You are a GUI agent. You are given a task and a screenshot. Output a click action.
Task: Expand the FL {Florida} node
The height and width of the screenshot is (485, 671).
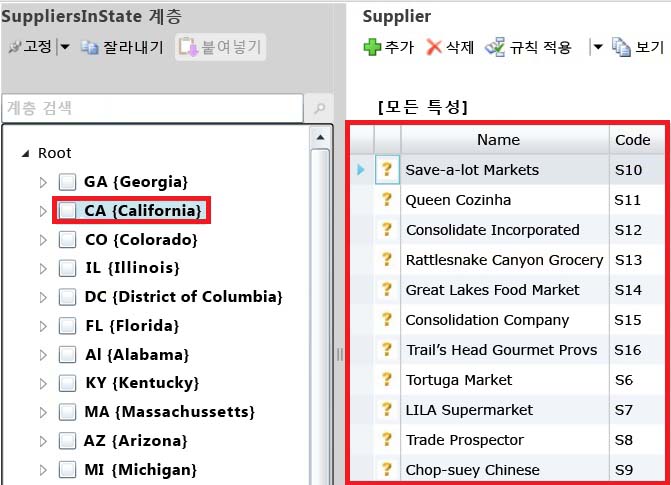pyautogui.click(x=43, y=326)
